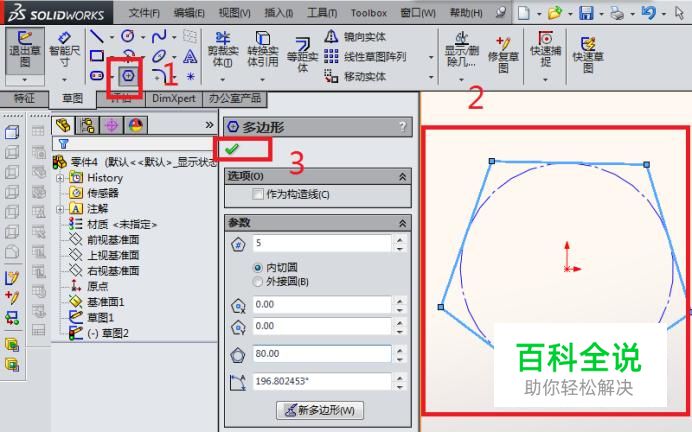The width and height of the screenshot is (692, 432).
Task: Switch to the 特征 (Features) tab
Action: (24, 98)
